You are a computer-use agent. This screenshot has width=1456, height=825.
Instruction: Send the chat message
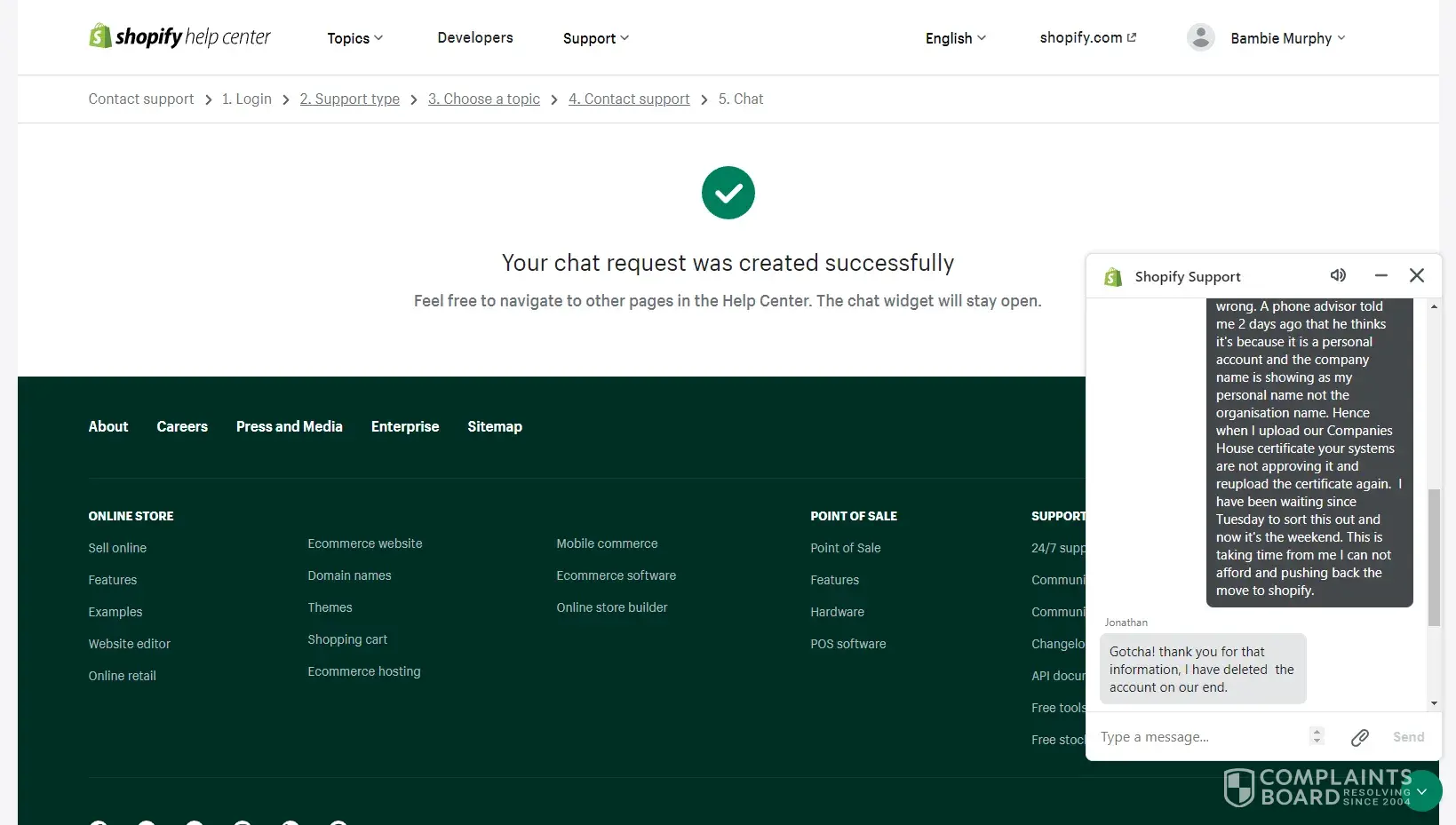(1408, 737)
